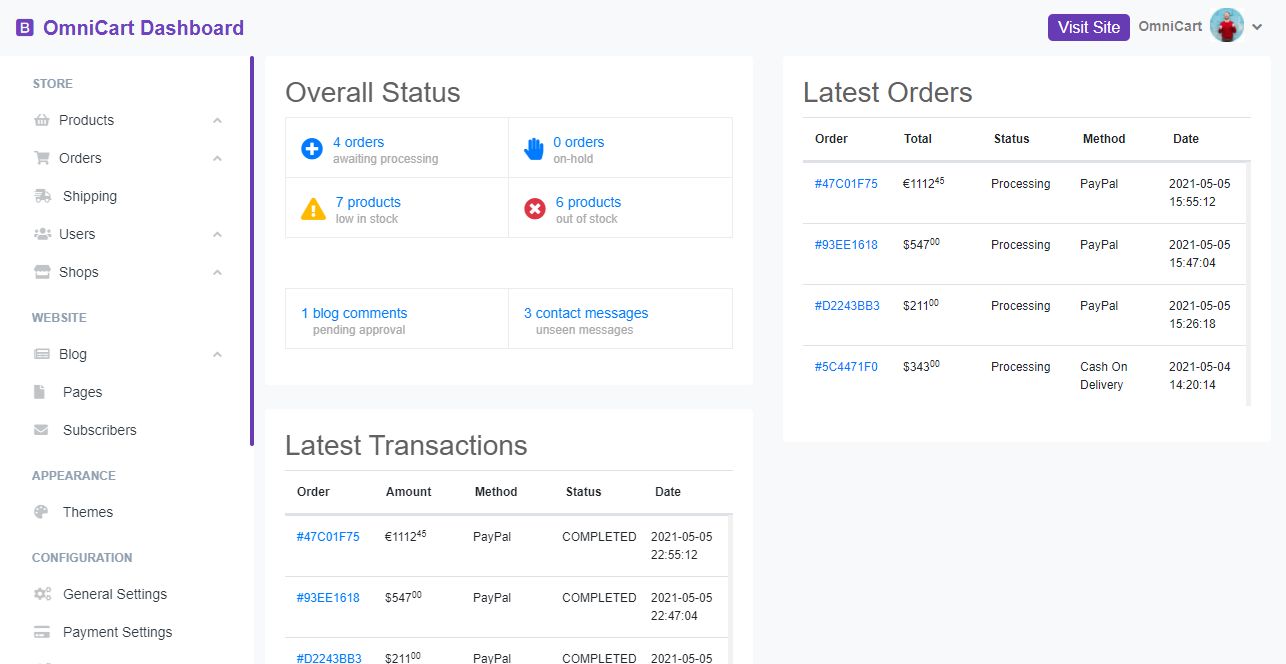Open #47C01F75 in Latest Transactions
1286x664 pixels.
[328, 537]
